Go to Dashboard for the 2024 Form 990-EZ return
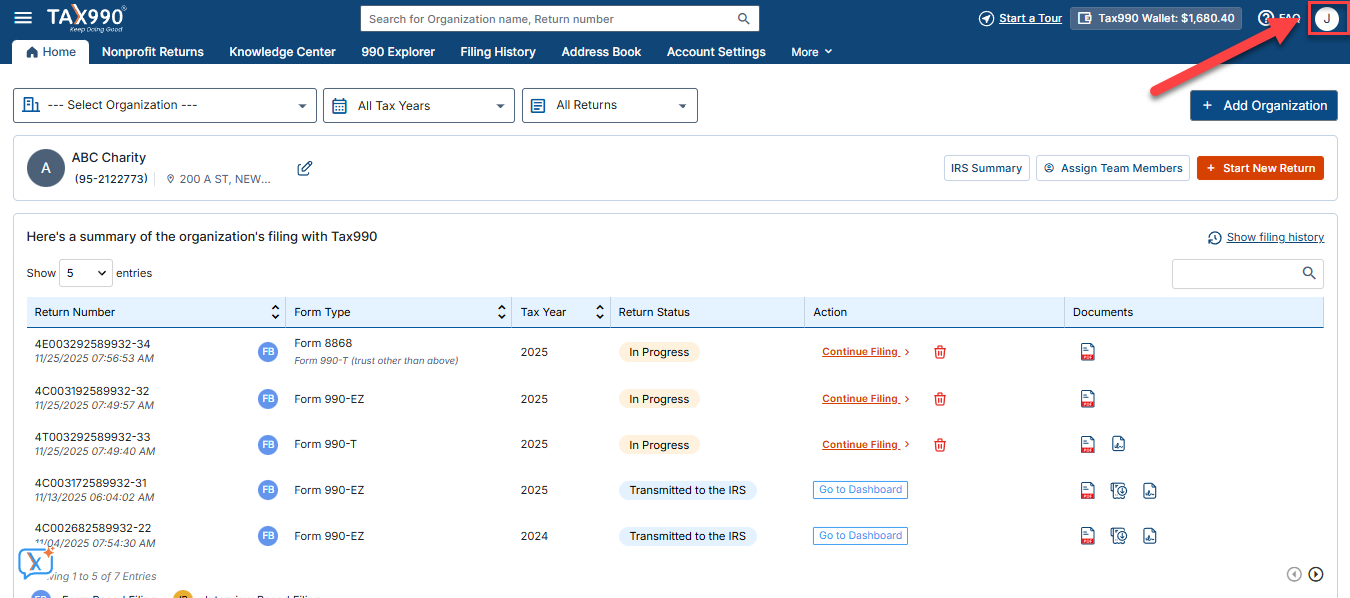 tap(860, 536)
